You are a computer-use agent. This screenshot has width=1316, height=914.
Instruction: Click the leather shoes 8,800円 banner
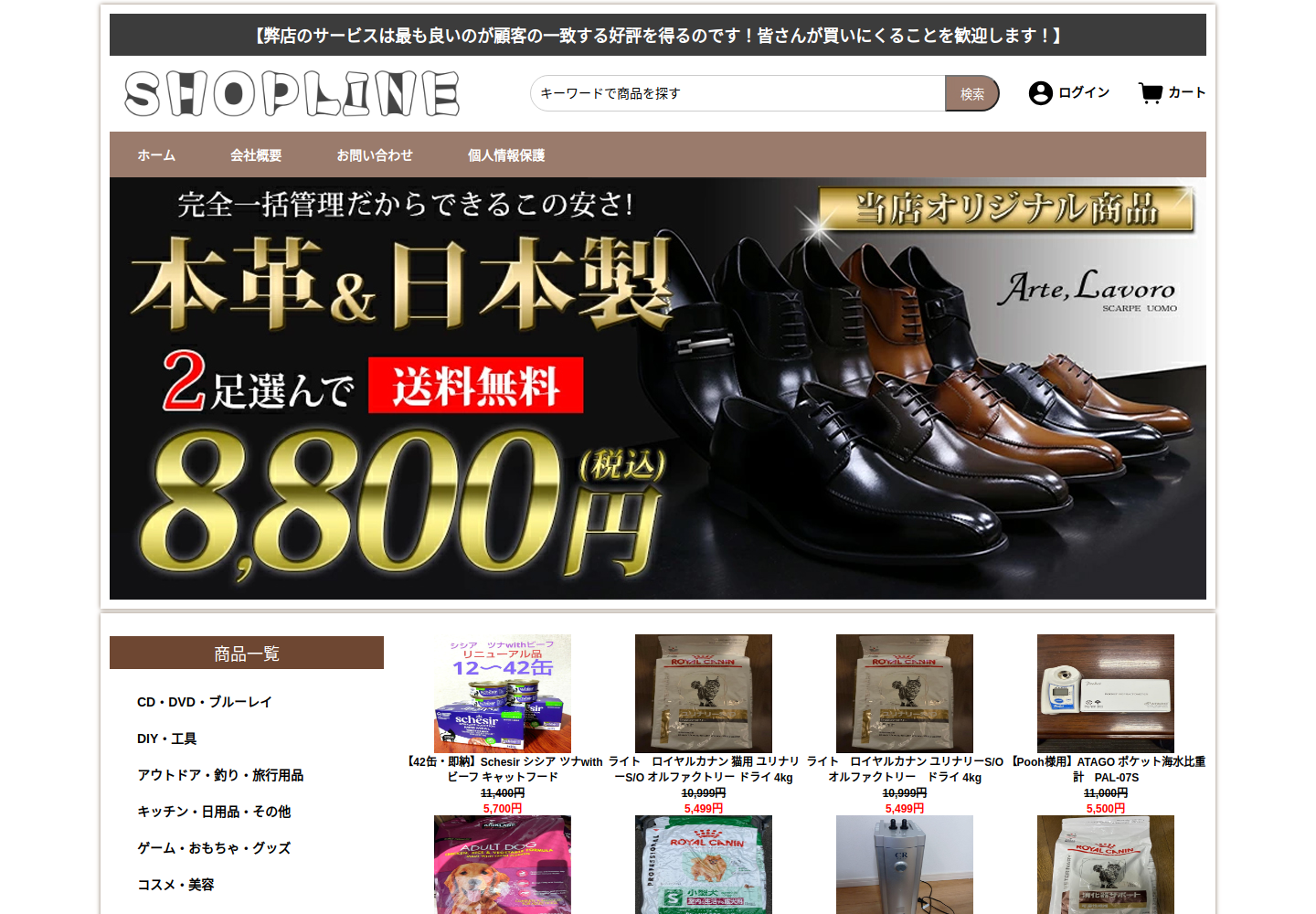point(658,388)
